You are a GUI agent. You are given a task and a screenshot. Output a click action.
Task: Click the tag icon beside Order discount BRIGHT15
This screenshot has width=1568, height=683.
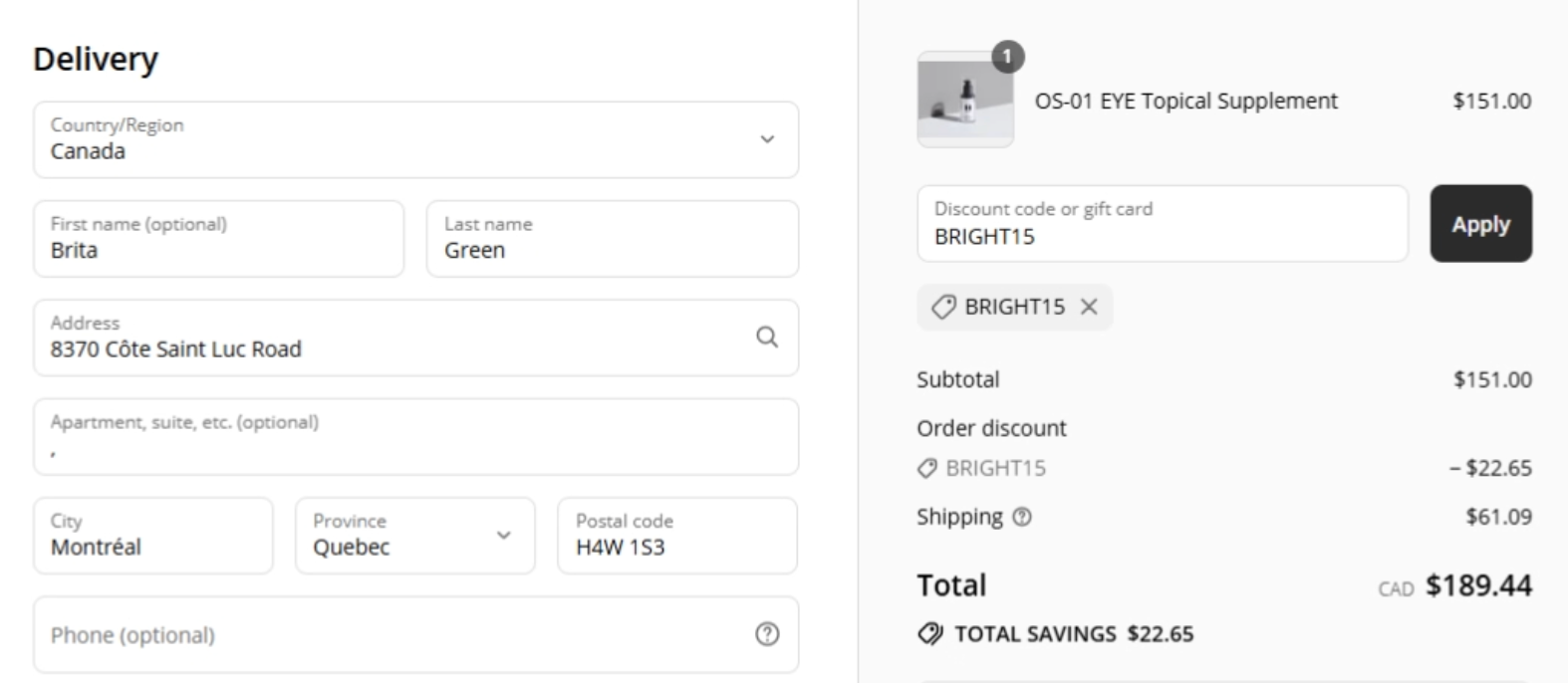point(926,468)
